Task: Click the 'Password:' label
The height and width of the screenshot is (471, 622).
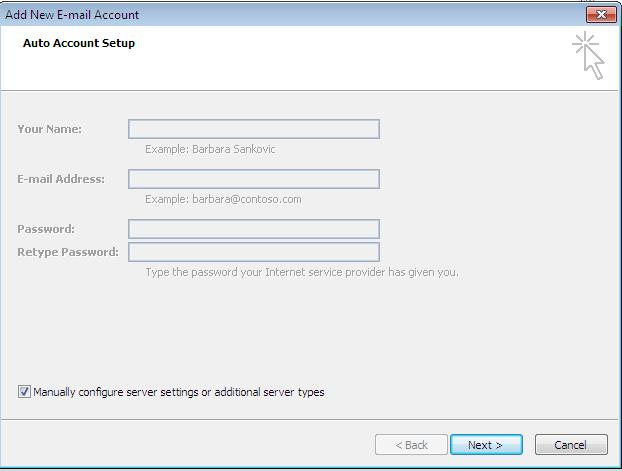Action: [x=46, y=229]
